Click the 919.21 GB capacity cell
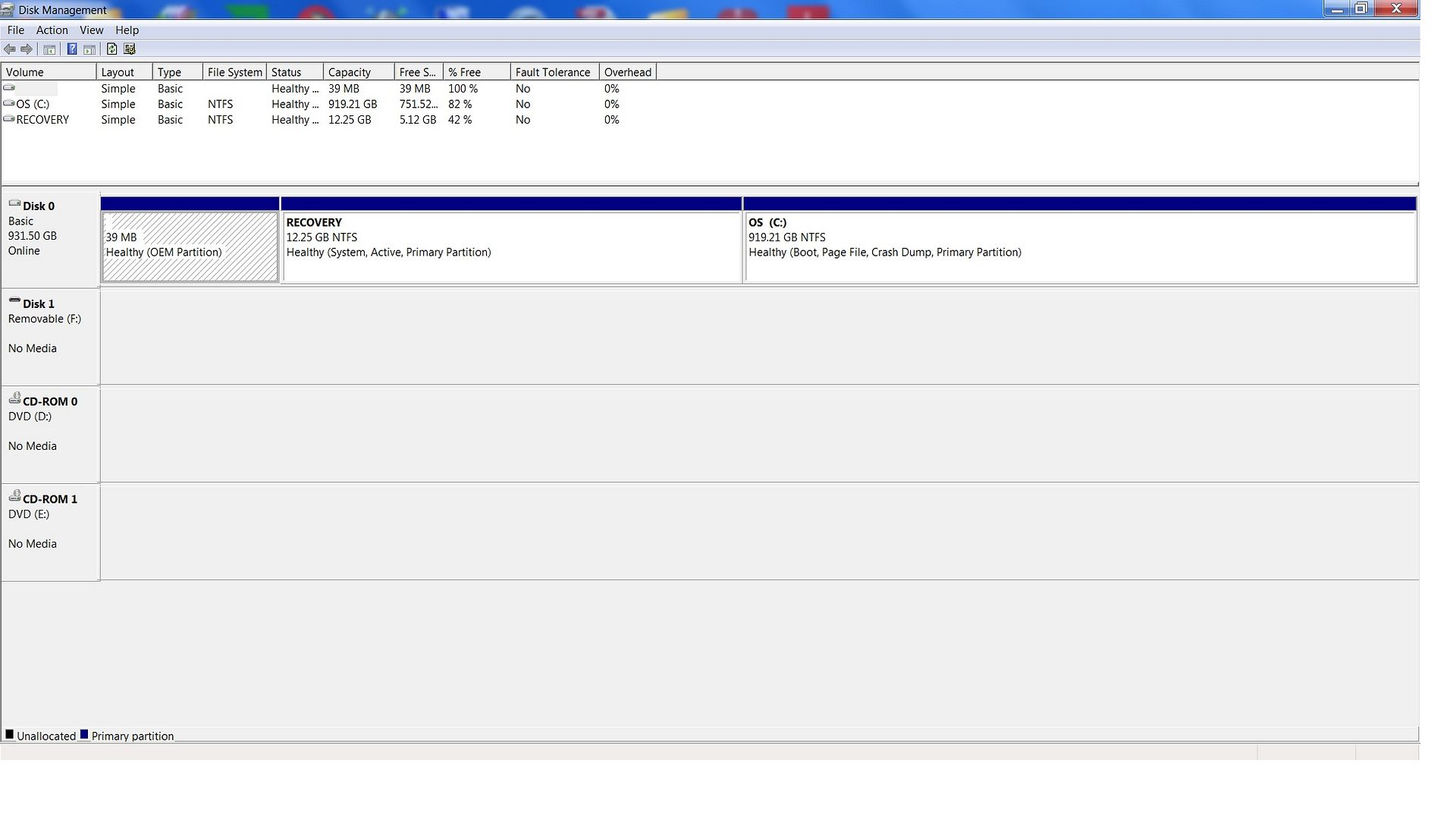The width and height of the screenshot is (1456, 814). pos(353,104)
